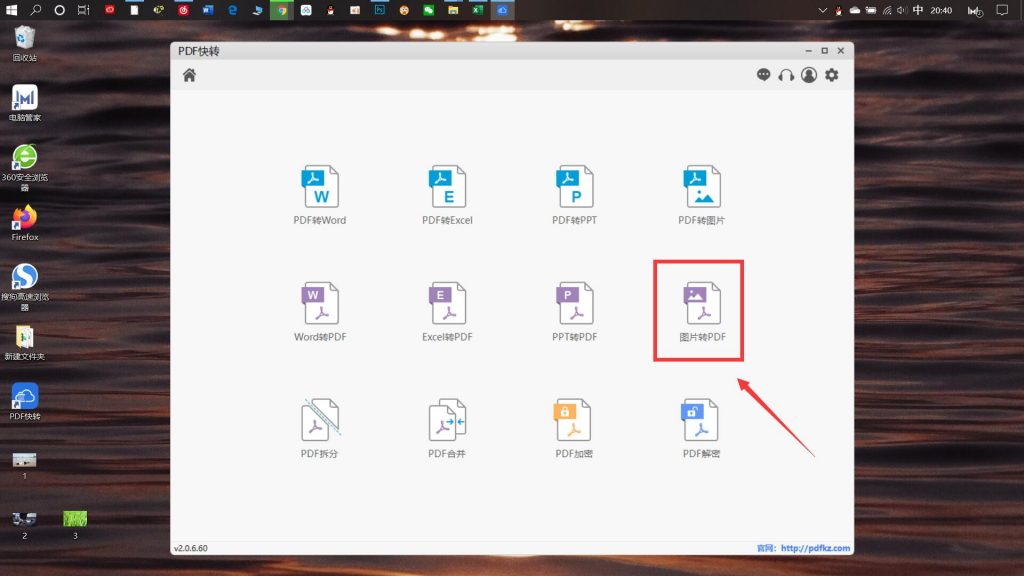Open WeChat from taskbar
Screen dimensions: 1024x576
point(428,10)
